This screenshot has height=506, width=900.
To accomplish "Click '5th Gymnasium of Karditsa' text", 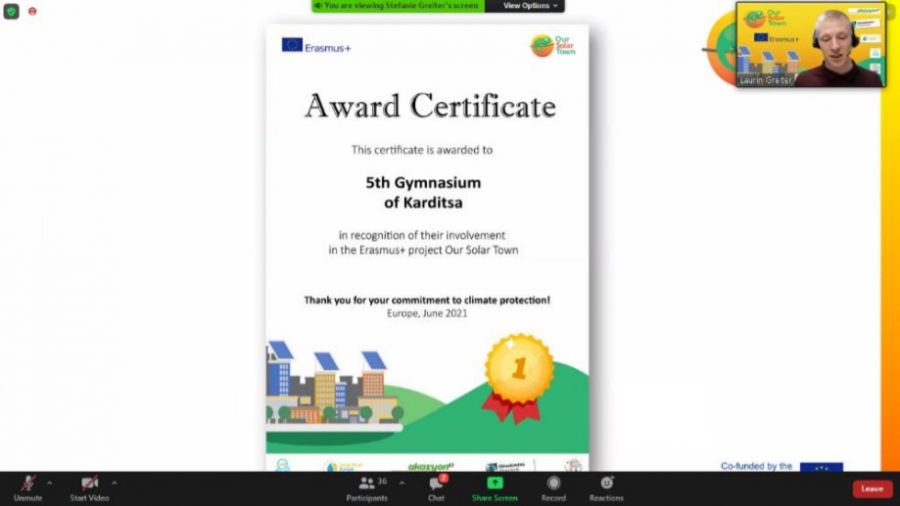I will click(x=424, y=192).
